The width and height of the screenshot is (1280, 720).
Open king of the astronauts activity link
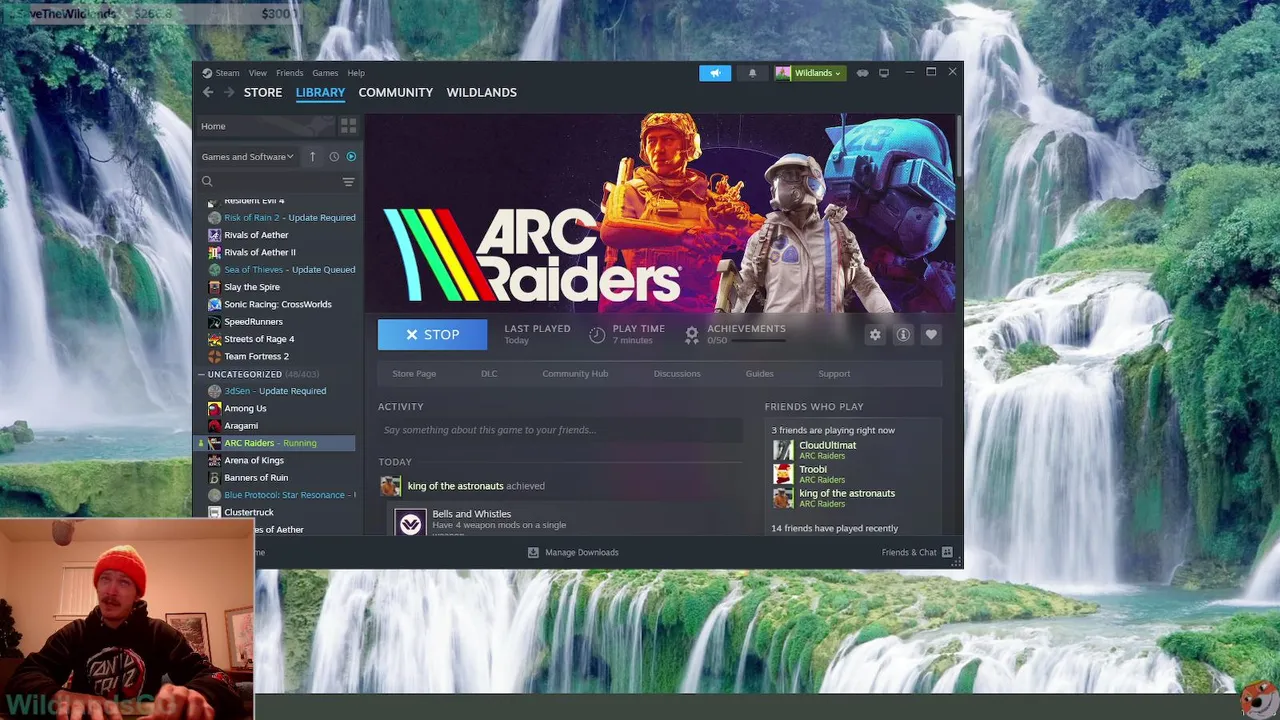pos(455,486)
